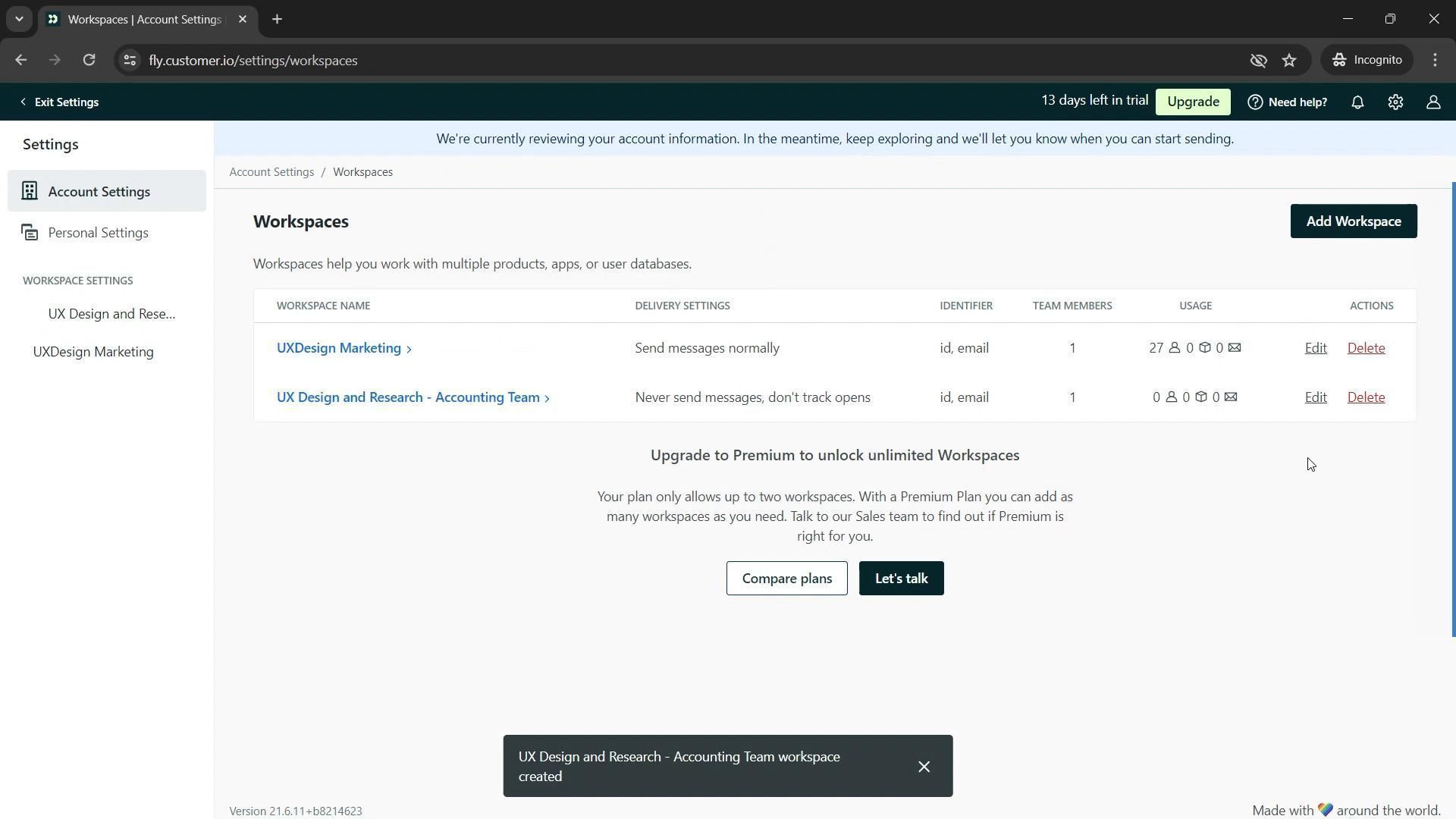The height and width of the screenshot is (819, 1456).
Task: Click the site information icon in address bar
Action: click(130, 61)
